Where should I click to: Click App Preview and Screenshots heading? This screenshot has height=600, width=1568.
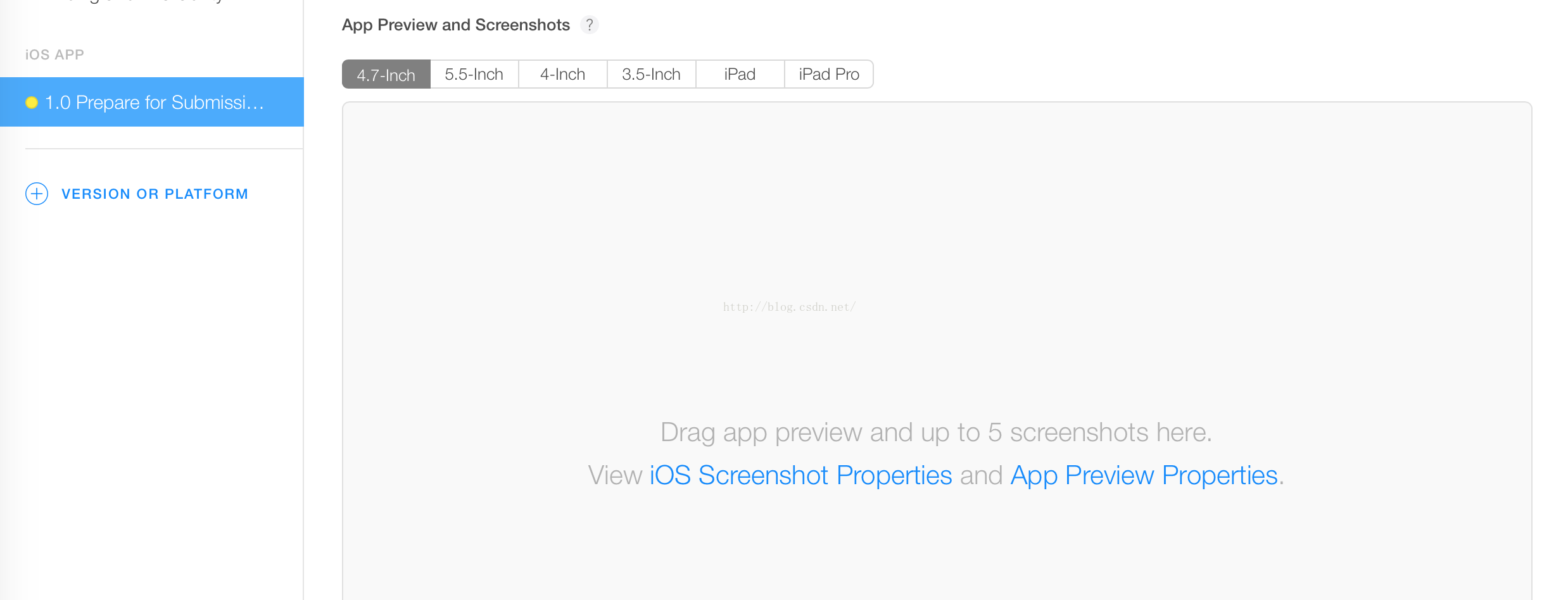(x=456, y=25)
